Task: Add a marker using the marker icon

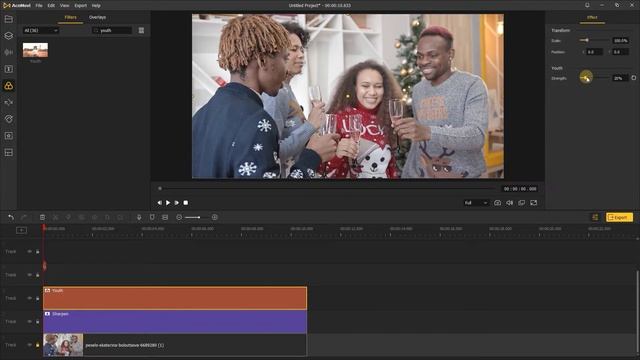Action: pyautogui.click(x=152, y=217)
